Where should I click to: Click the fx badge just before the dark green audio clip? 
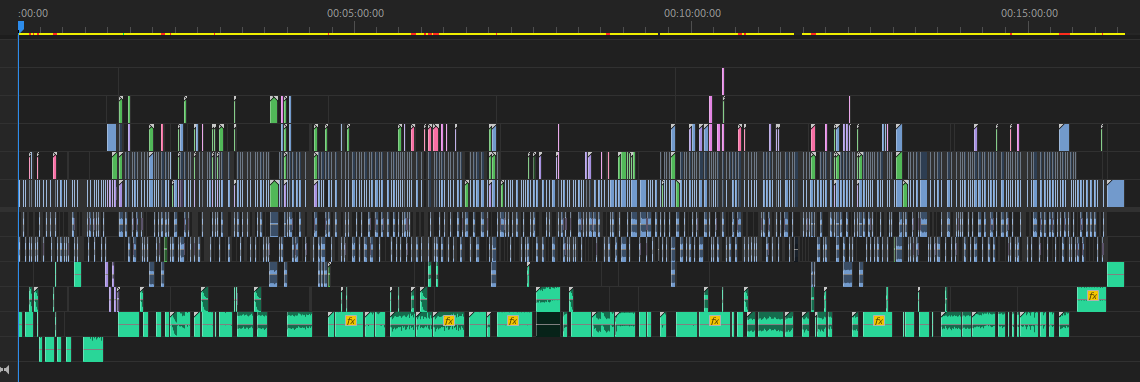tap(513, 320)
